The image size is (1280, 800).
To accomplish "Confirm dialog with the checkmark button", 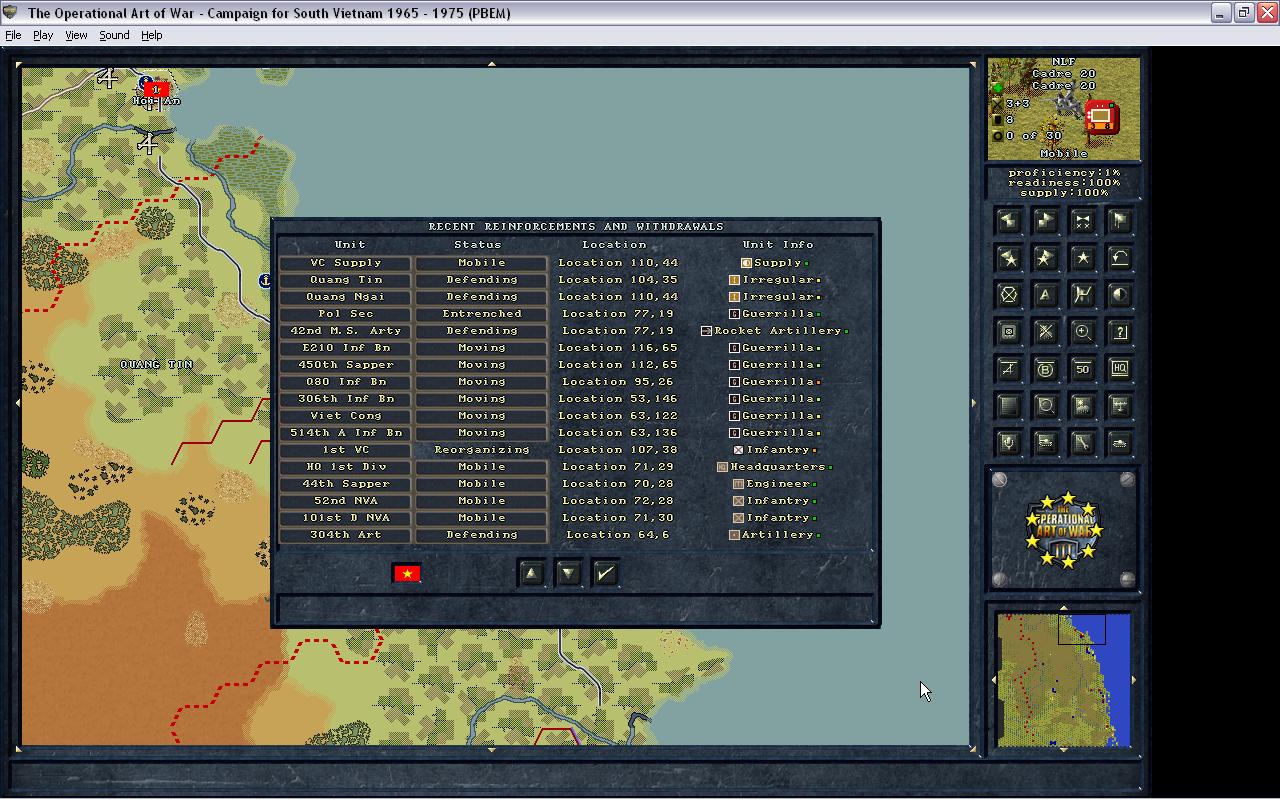I will (605, 573).
